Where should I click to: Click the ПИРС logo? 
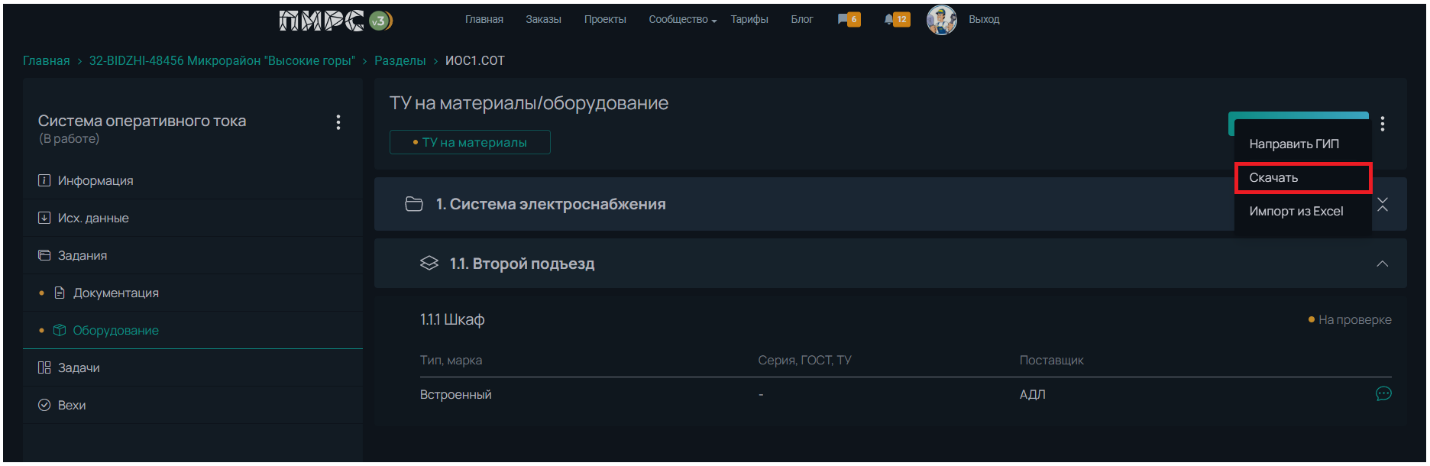coord(336,19)
